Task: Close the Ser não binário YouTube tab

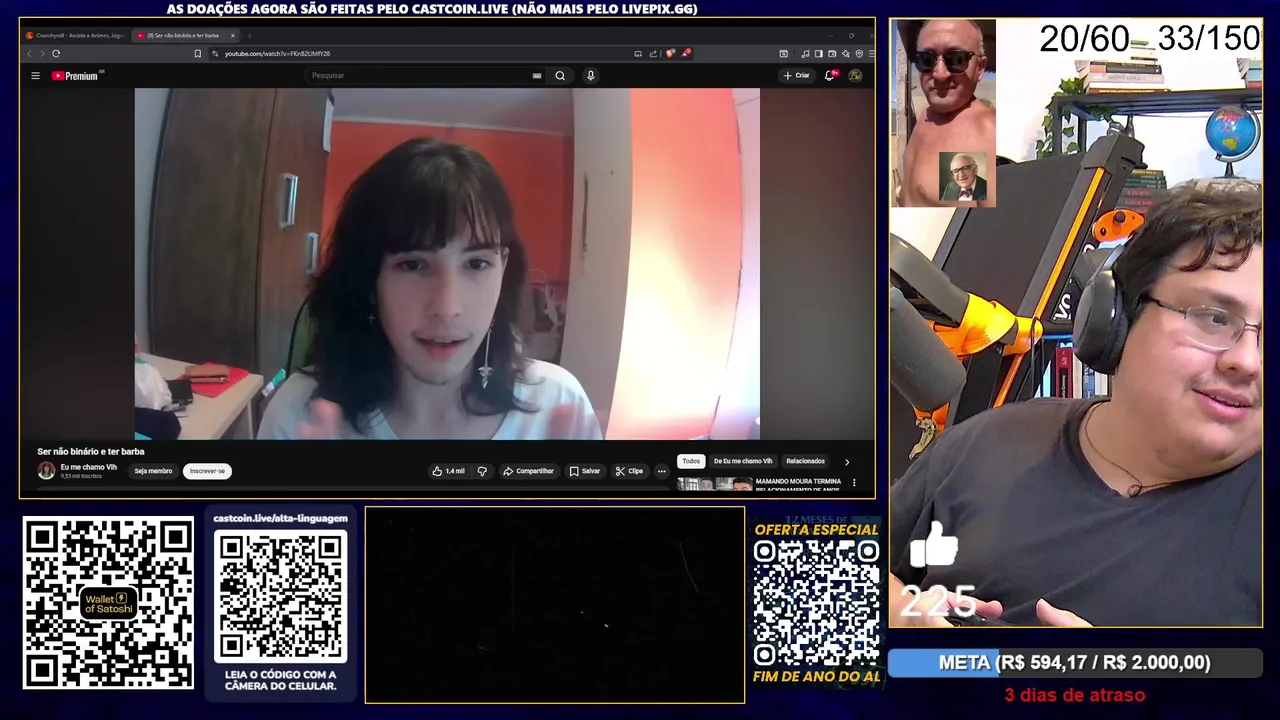Action: tap(233, 35)
